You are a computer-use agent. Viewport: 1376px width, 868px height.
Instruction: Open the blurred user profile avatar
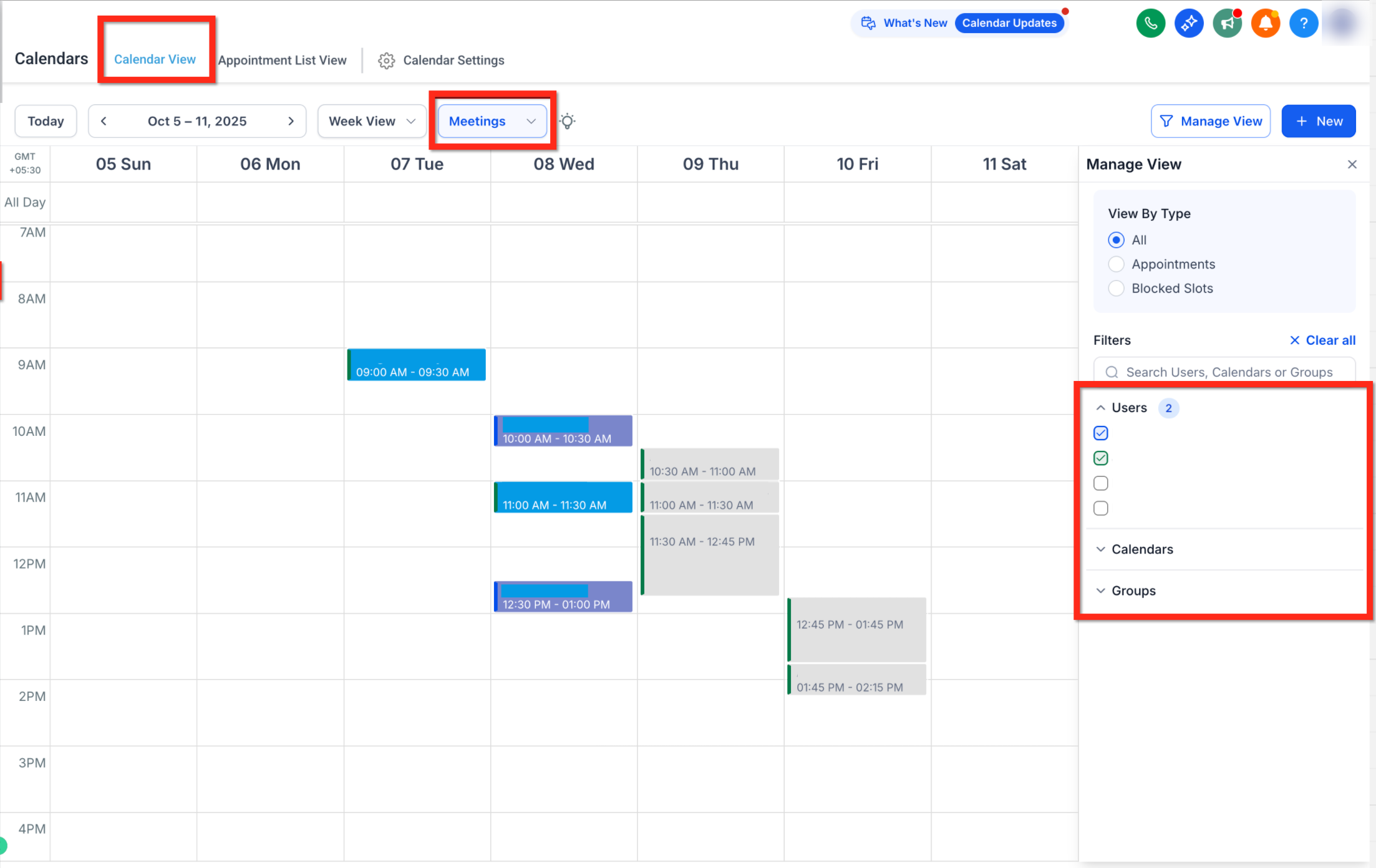pyautogui.click(x=1342, y=24)
